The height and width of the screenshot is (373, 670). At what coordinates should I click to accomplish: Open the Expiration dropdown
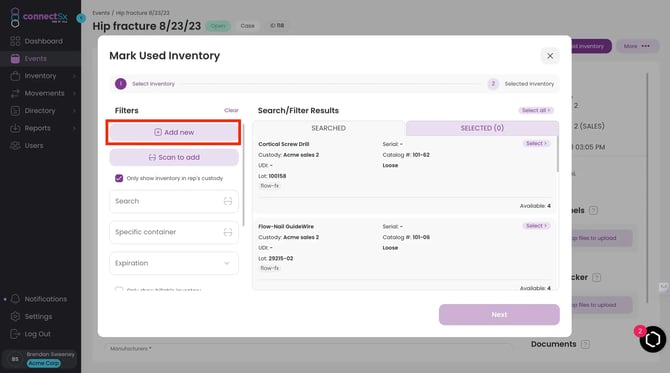174,263
